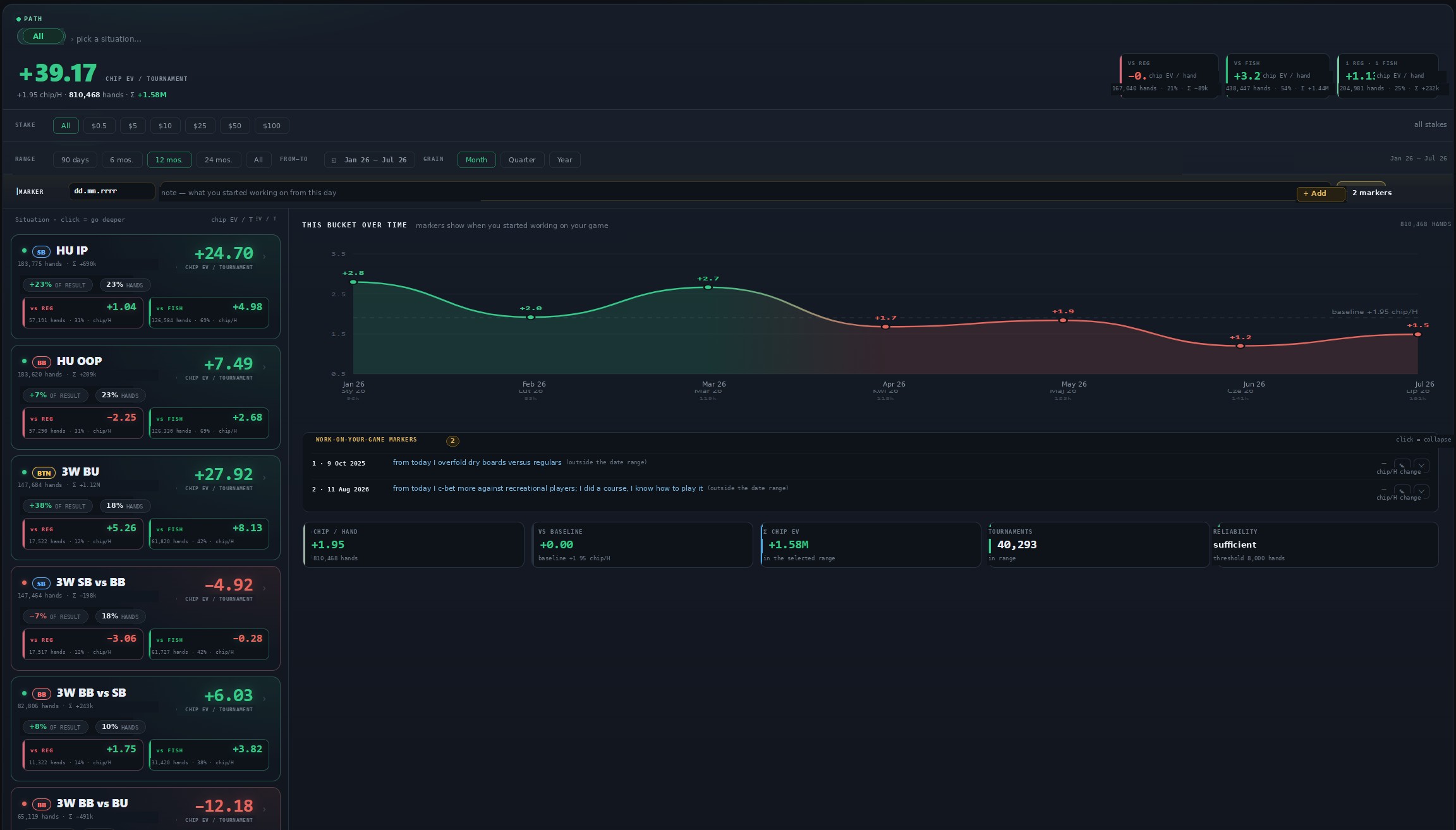Select the Jan 26 chart point +2.8
The image size is (1456, 830).
(x=353, y=282)
